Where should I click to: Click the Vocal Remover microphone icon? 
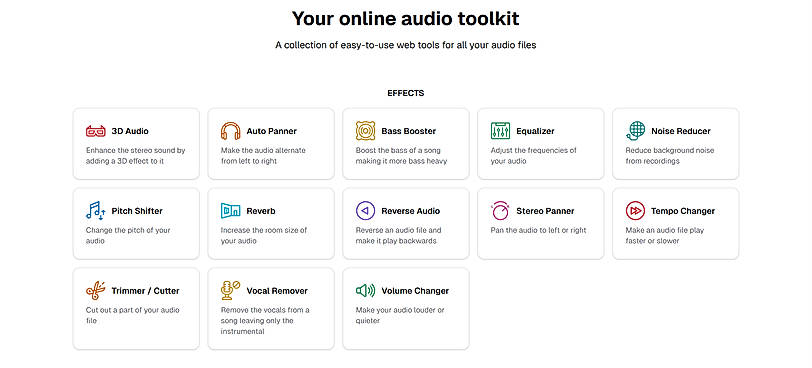click(230, 290)
